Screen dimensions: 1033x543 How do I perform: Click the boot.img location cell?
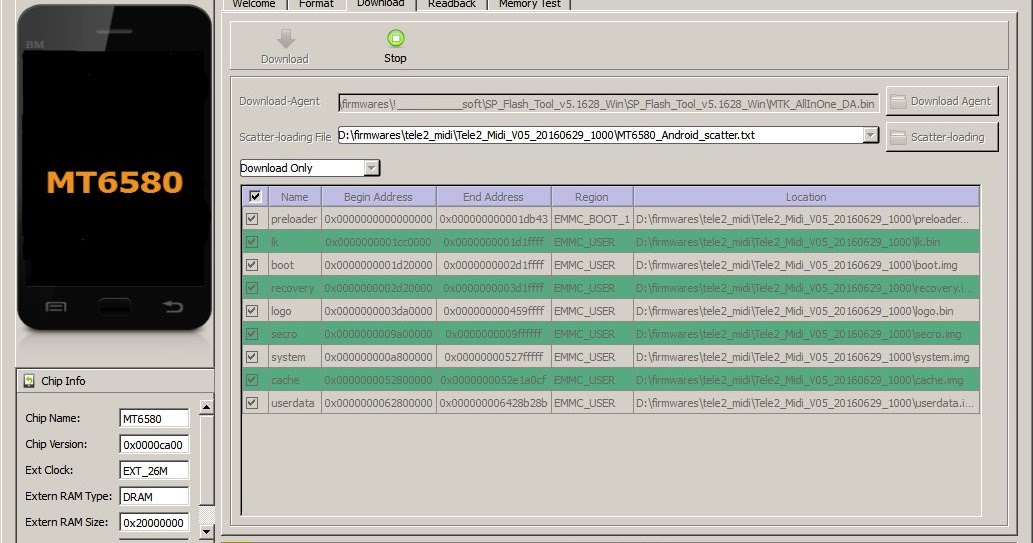806,265
